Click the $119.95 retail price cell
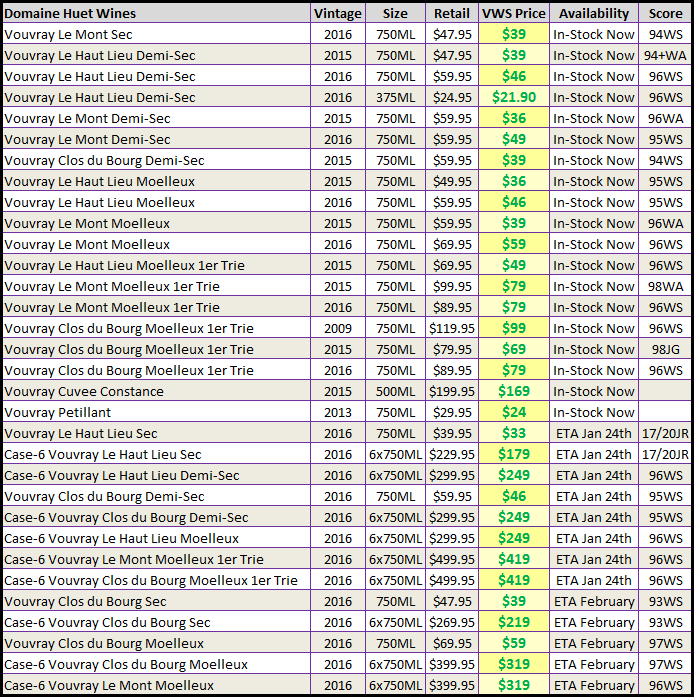This screenshot has width=694, height=697. pos(452,328)
